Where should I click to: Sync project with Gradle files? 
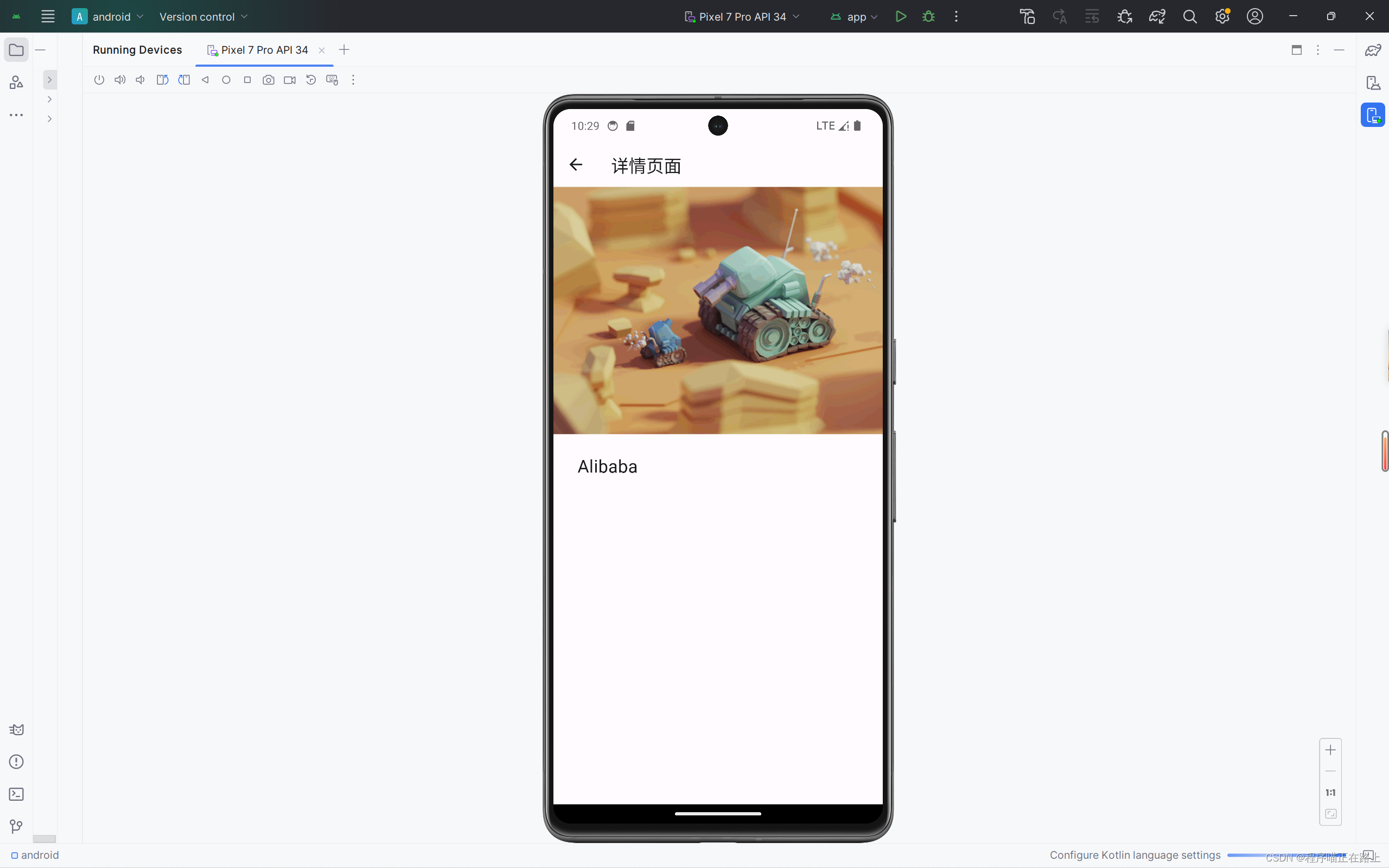1157,16
